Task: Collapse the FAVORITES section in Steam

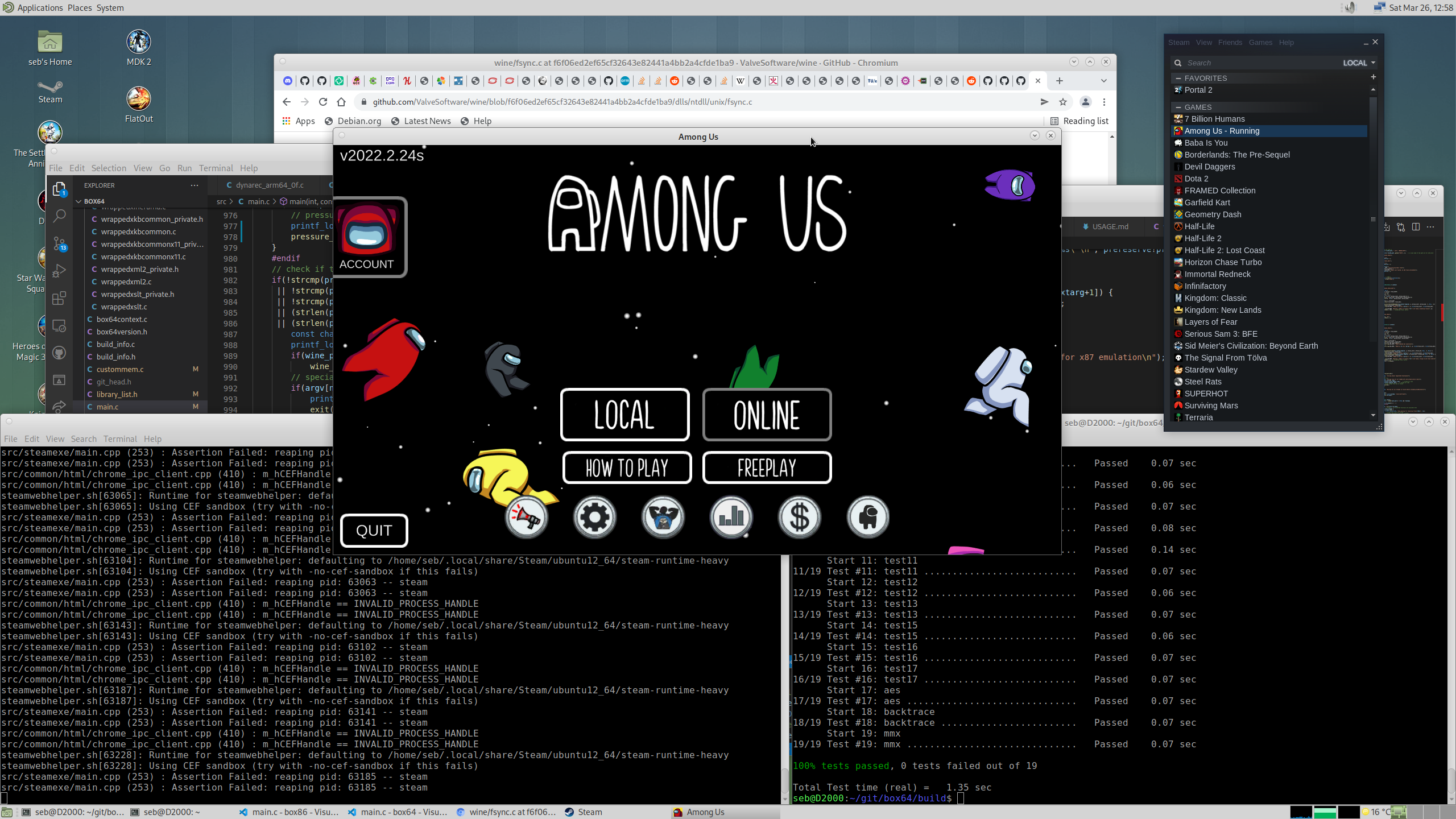Action: (1178, 78)
